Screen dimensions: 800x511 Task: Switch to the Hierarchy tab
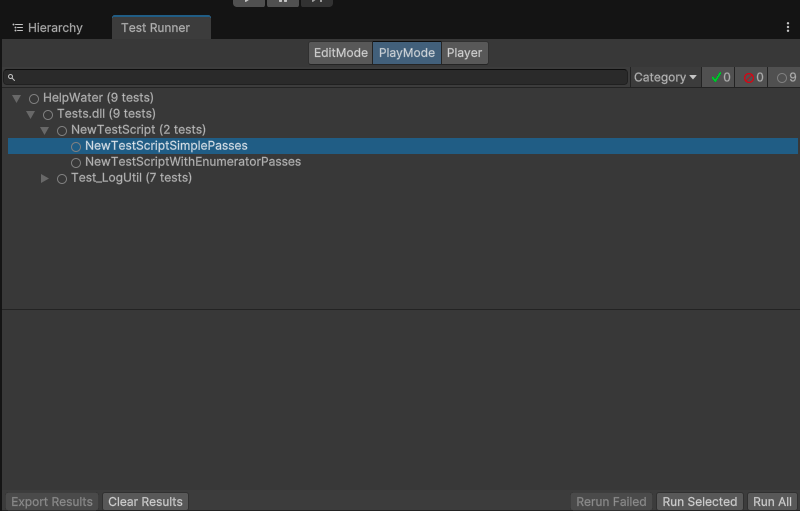[x=47, y=28]
